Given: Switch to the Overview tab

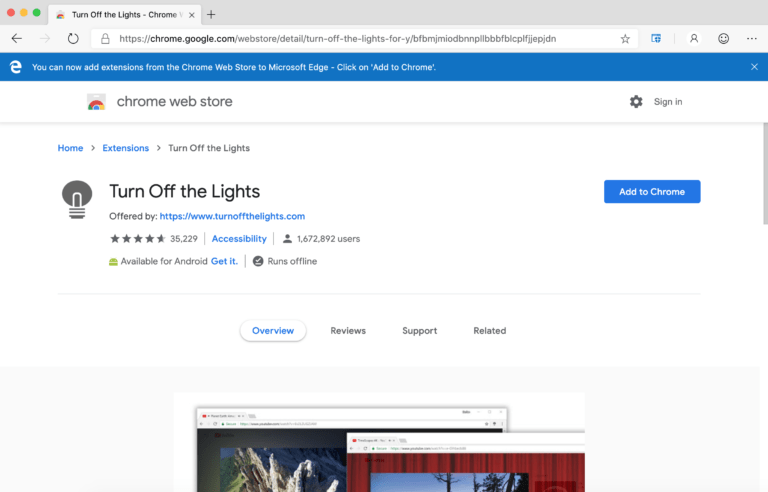Looking at the screenshot, I should click(x=273, y=331).
